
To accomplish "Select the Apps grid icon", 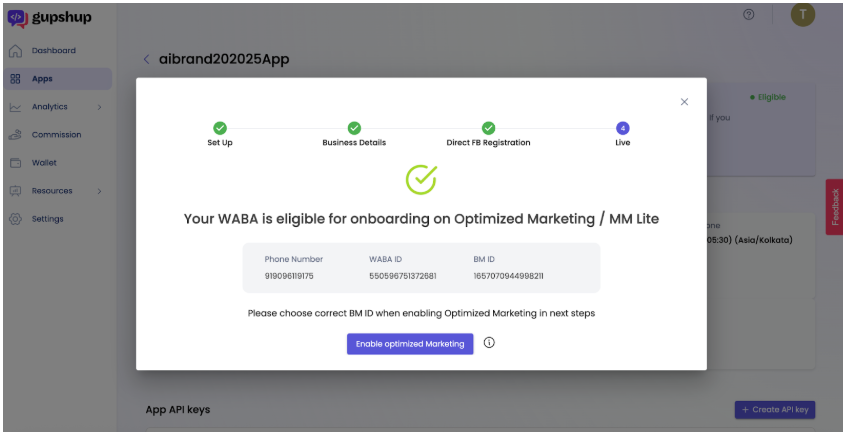I will [x=16, y=79].
